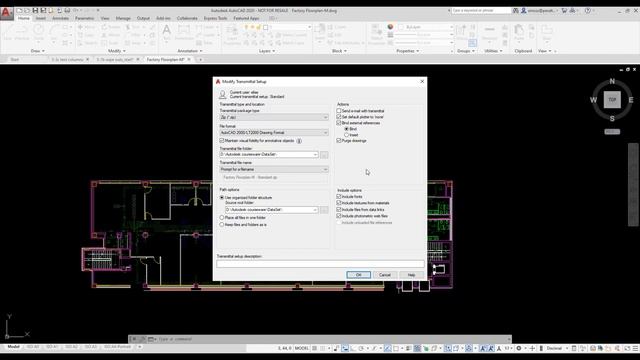Switch to the Annotate ribbon tab
This screenshot has width=640, height=360.
(60, 18)
